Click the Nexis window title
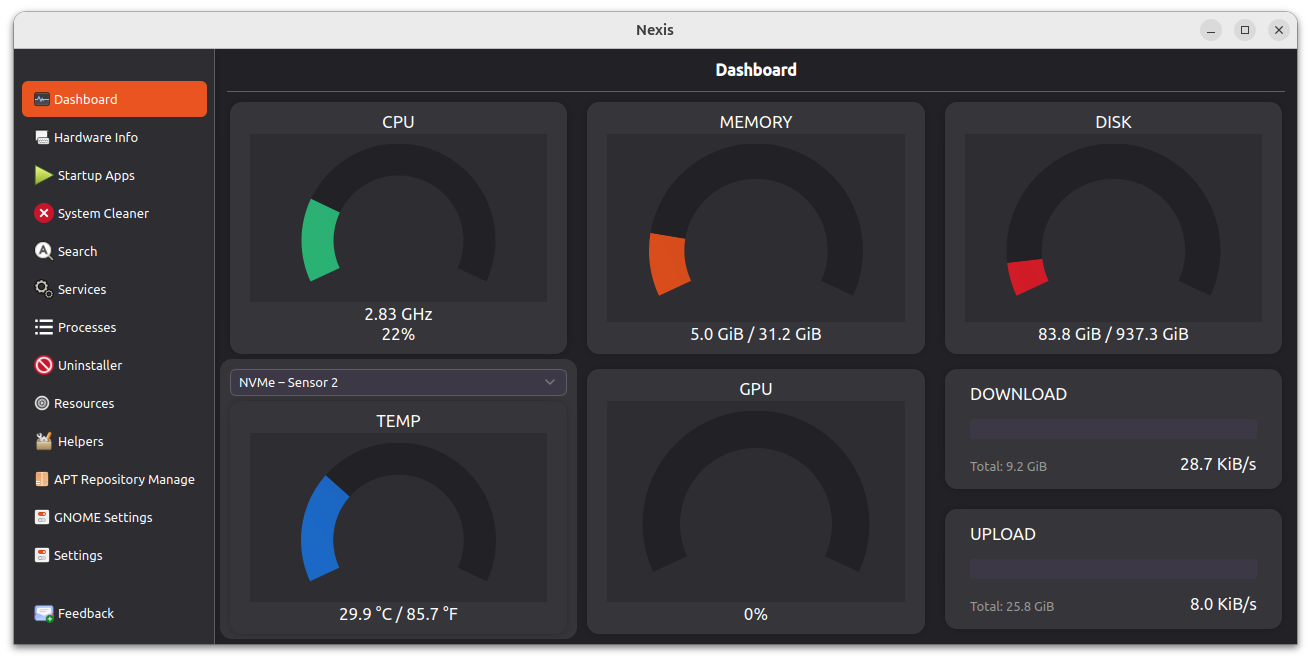This screenshot has height=661, width=1311. [x=655, y=30]
